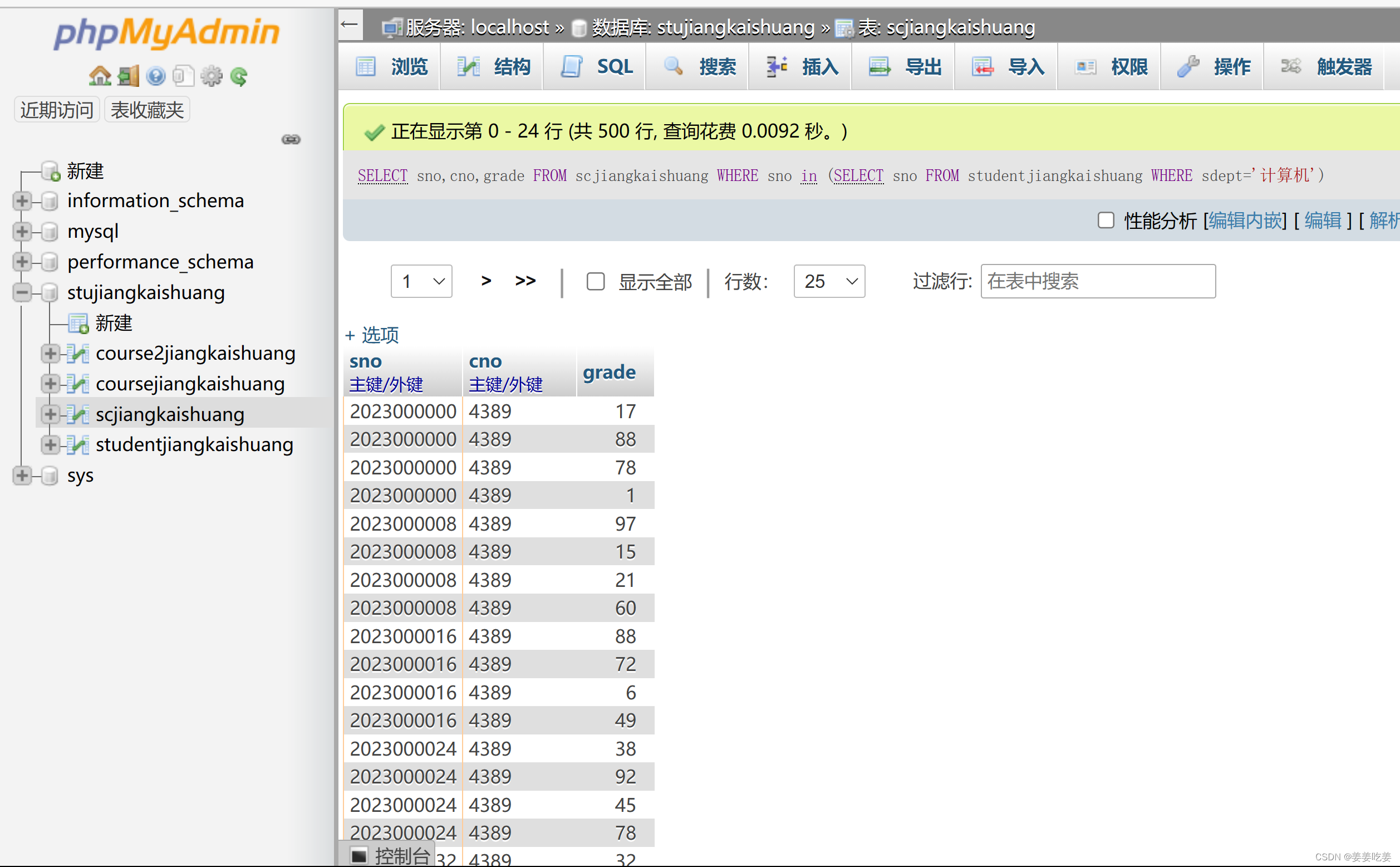Go to next page with > button

click(486, 281)
